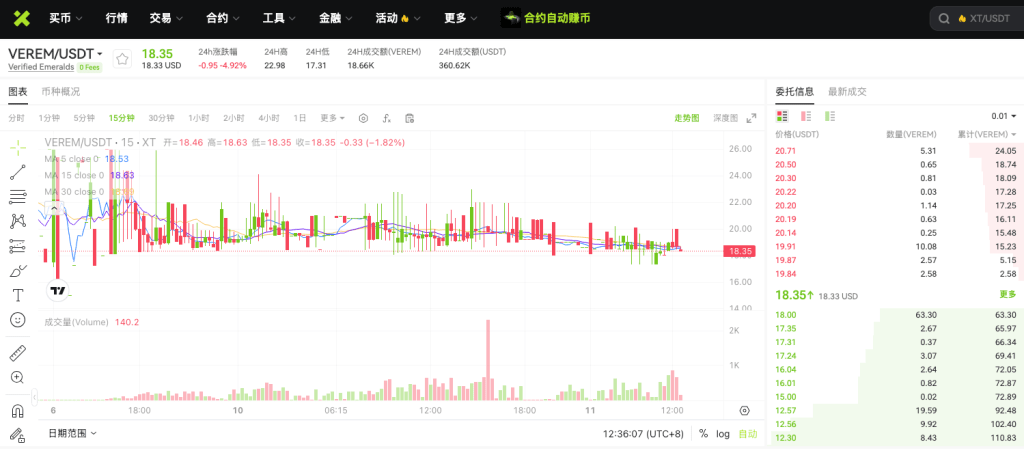The image size is (1024, 453).
Task: Collapse the drawing toolbar side arrow
Action: click(x=35, y=396)
